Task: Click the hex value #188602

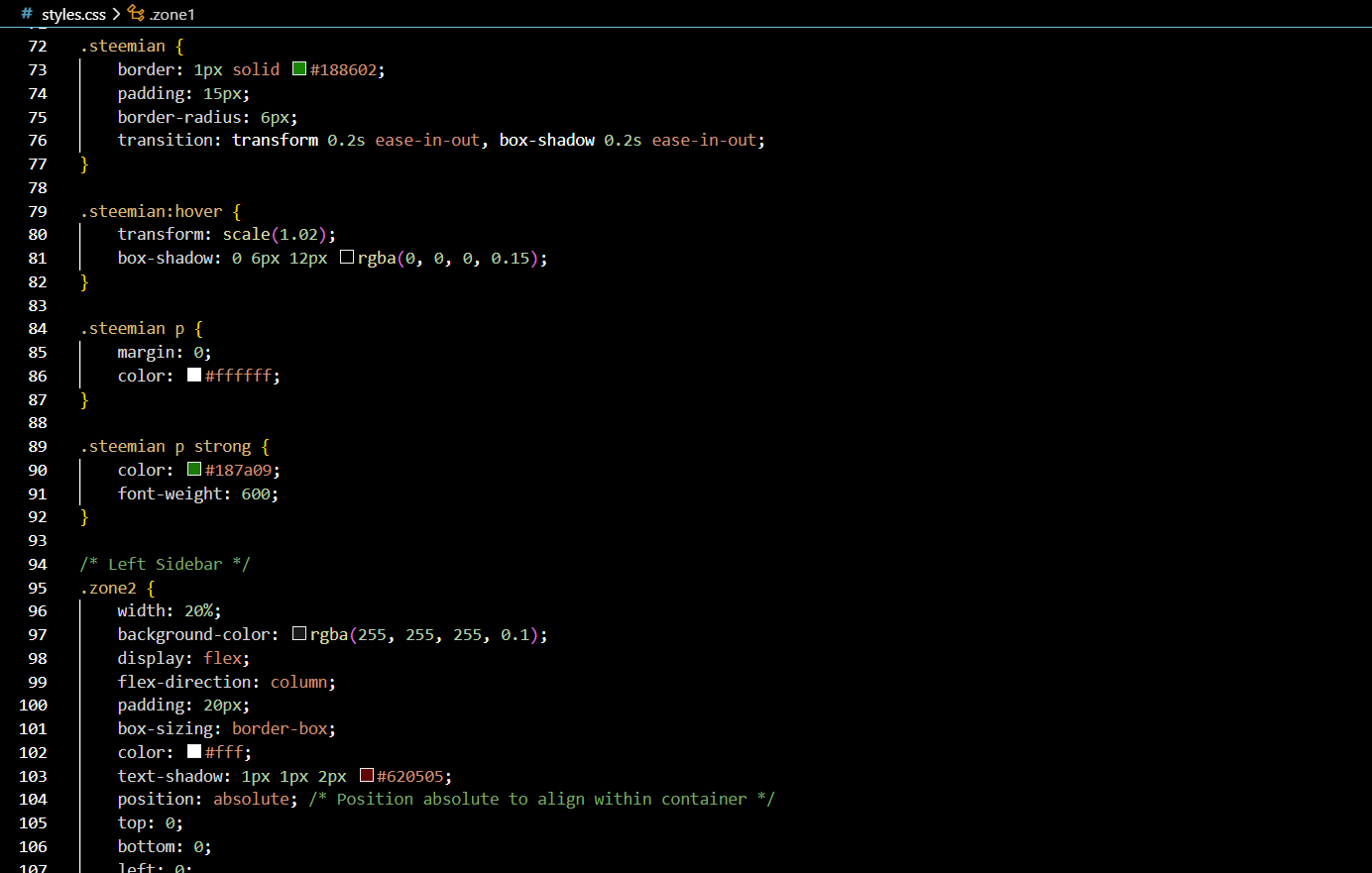Action: click(x=343, y=69)
